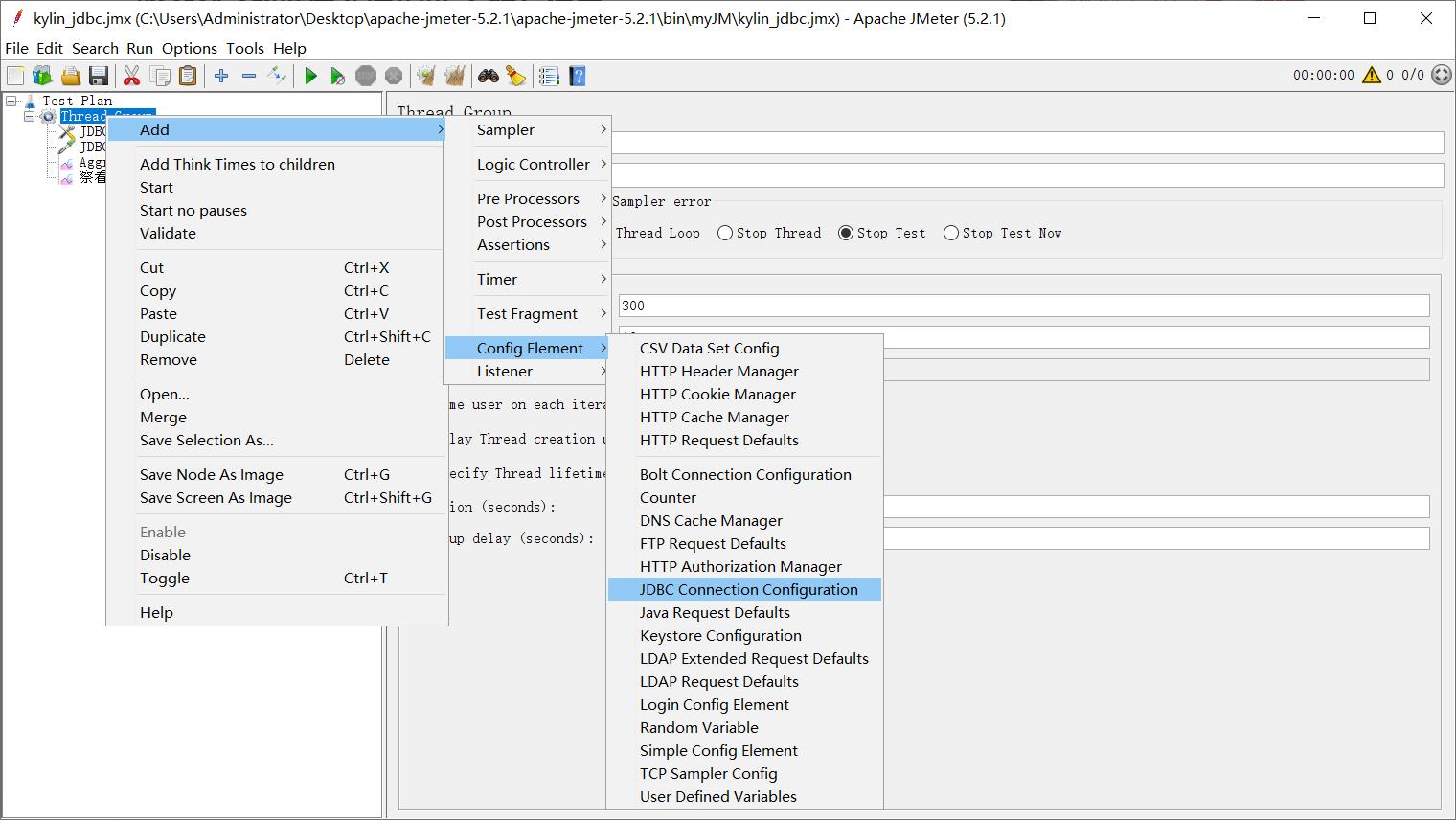1456x820 pixels.
Task: Expand all nodes with plus toolbar icon
Action: point(221,76)
